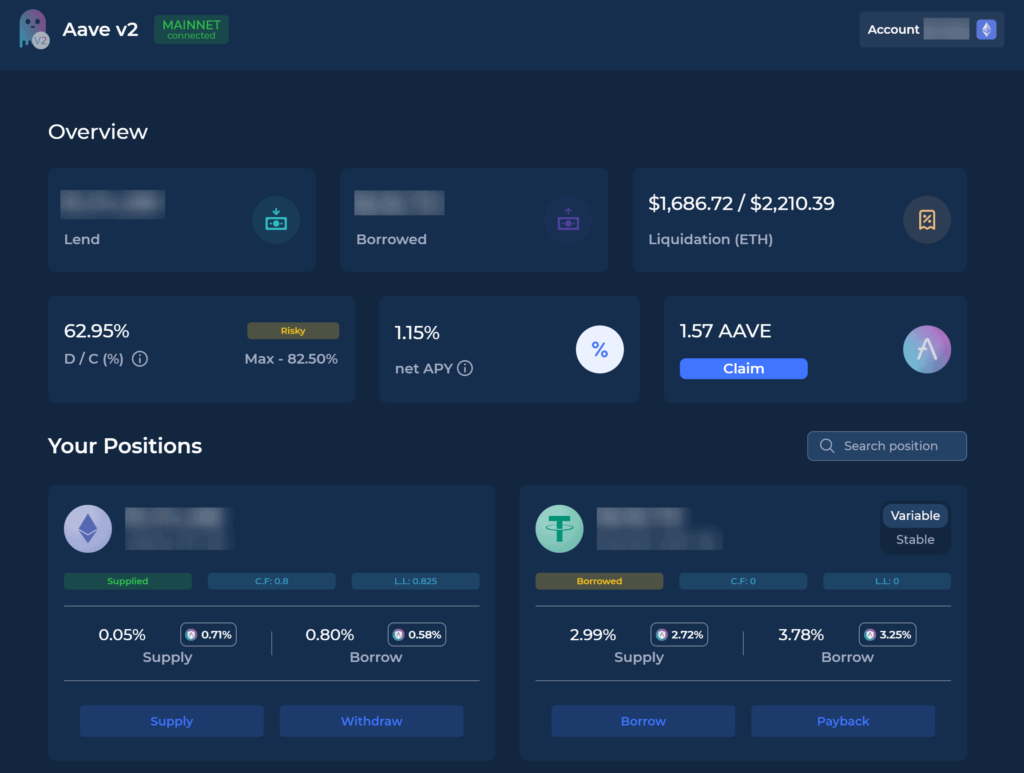1024x773 pixels.
Task: Click the Supply button on Ethereum card
Action: click(172, 721)
